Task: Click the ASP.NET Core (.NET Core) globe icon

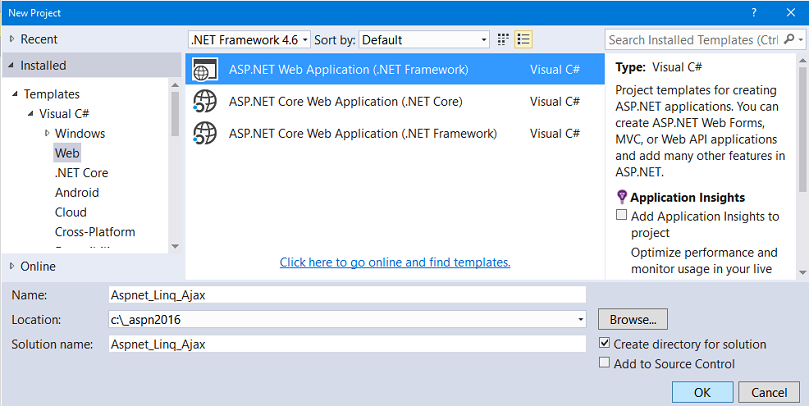Action: 205,101
